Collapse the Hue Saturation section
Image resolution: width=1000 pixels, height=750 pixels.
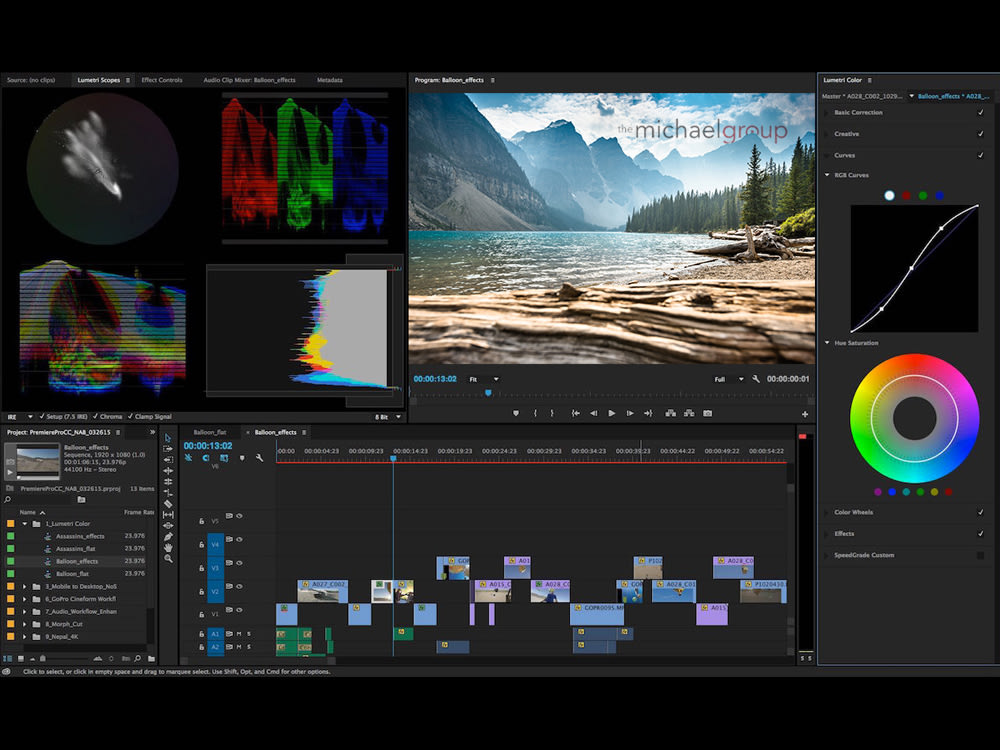827,343
